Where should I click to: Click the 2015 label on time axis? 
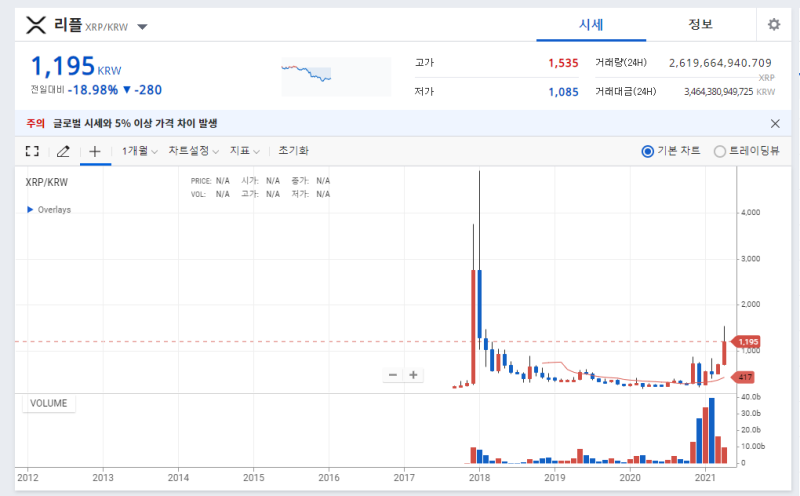click(x=254, y=478)
